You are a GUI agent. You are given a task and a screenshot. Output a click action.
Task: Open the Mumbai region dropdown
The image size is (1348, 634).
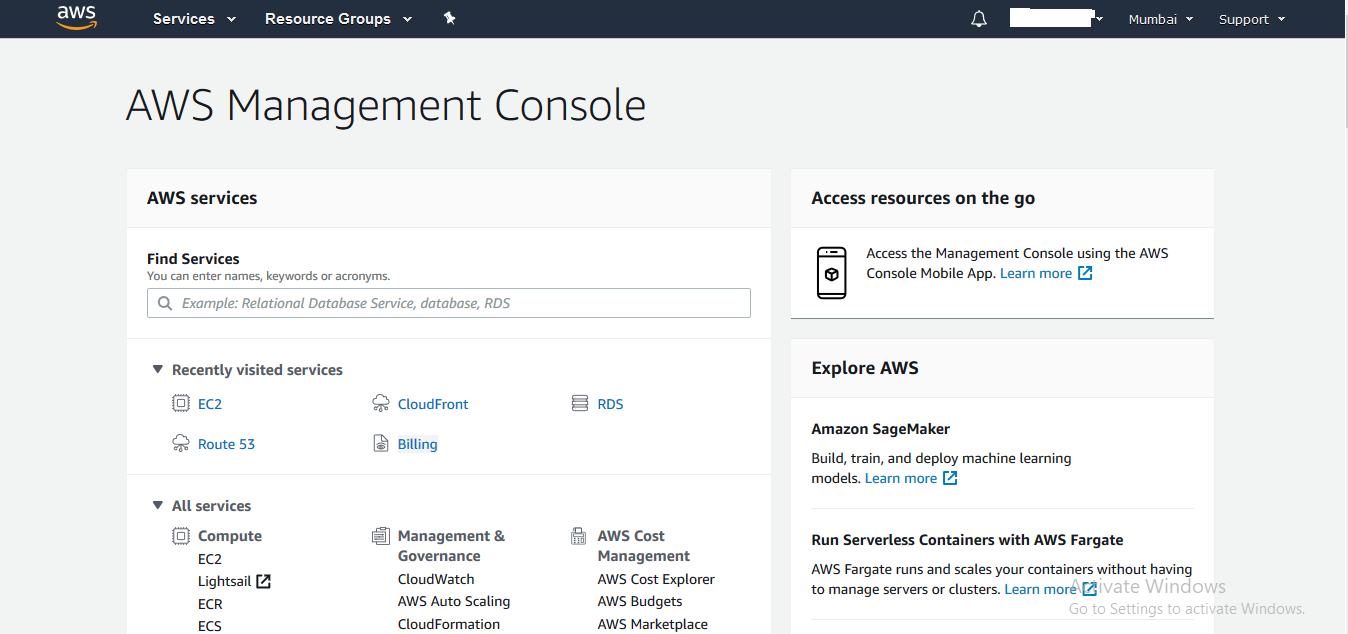coord(1160,19)
